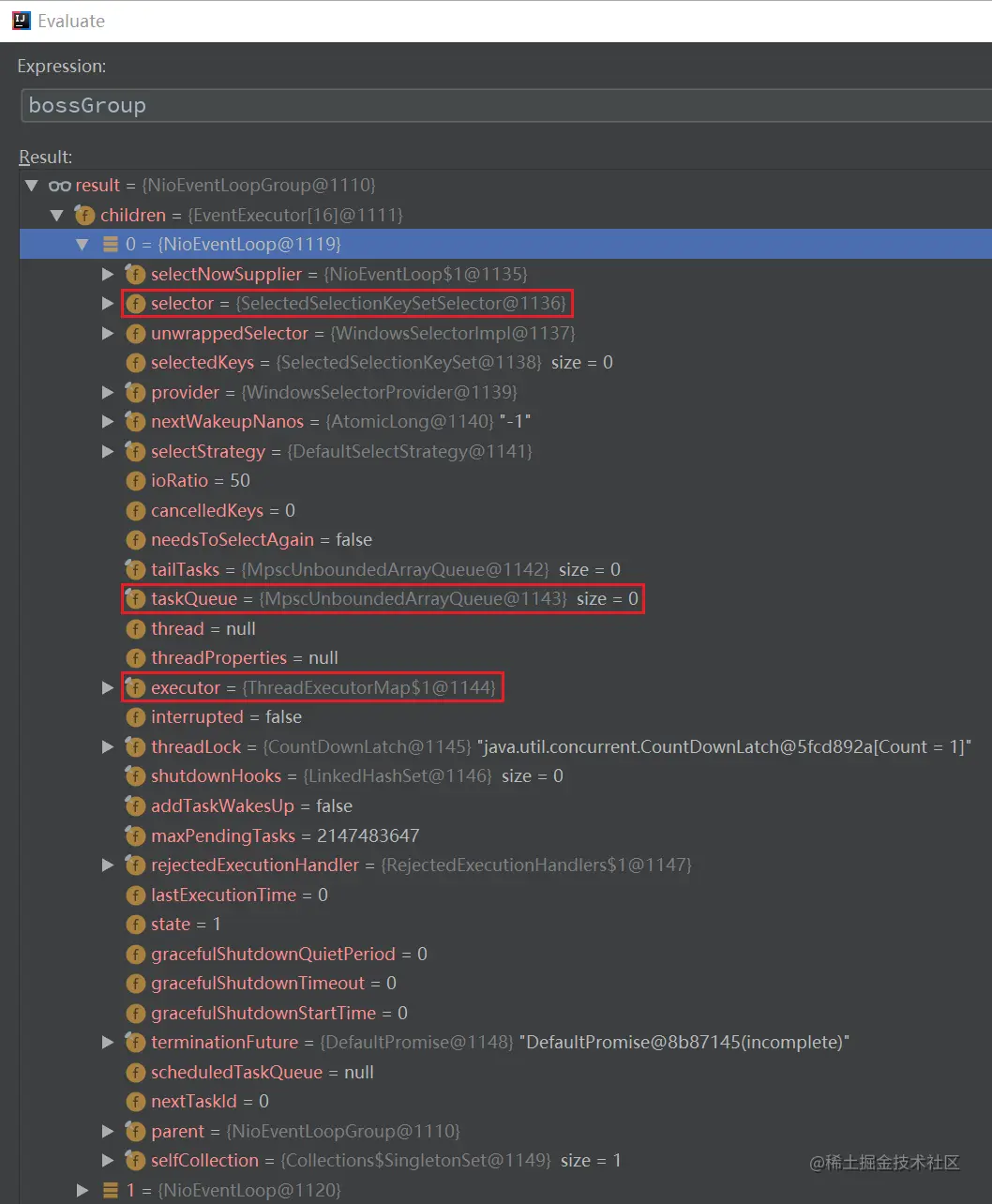Click the watch glasses icon beside result
The width and height of the screenshot is (992, 1204).
coord(60,186)
